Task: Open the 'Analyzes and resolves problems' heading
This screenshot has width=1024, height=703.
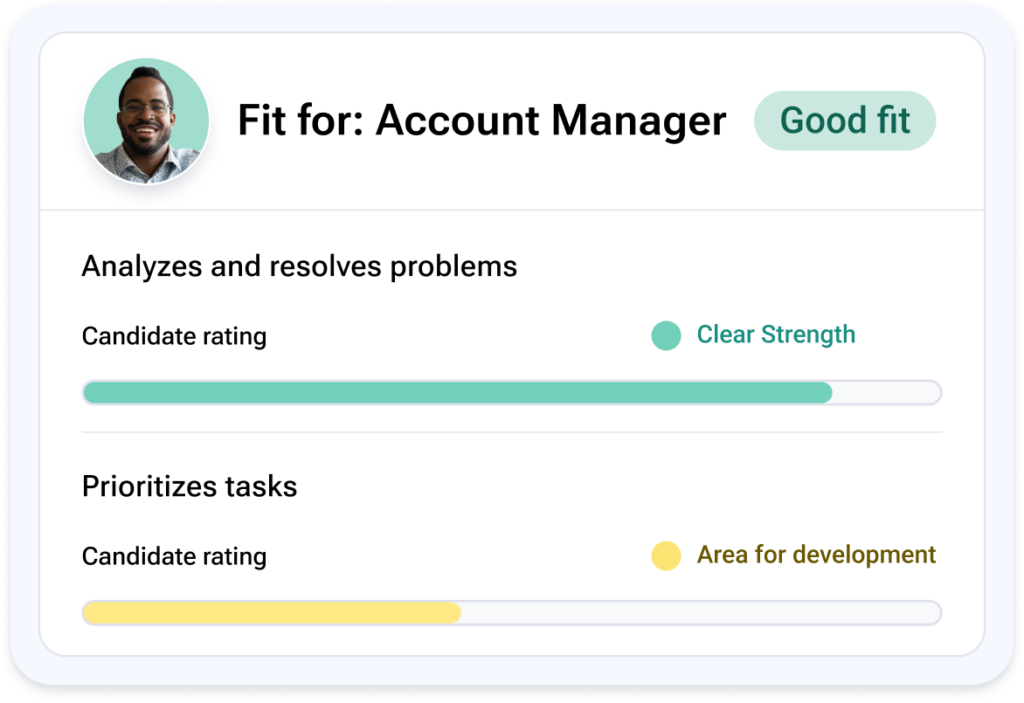Action: tap(299, 266)
